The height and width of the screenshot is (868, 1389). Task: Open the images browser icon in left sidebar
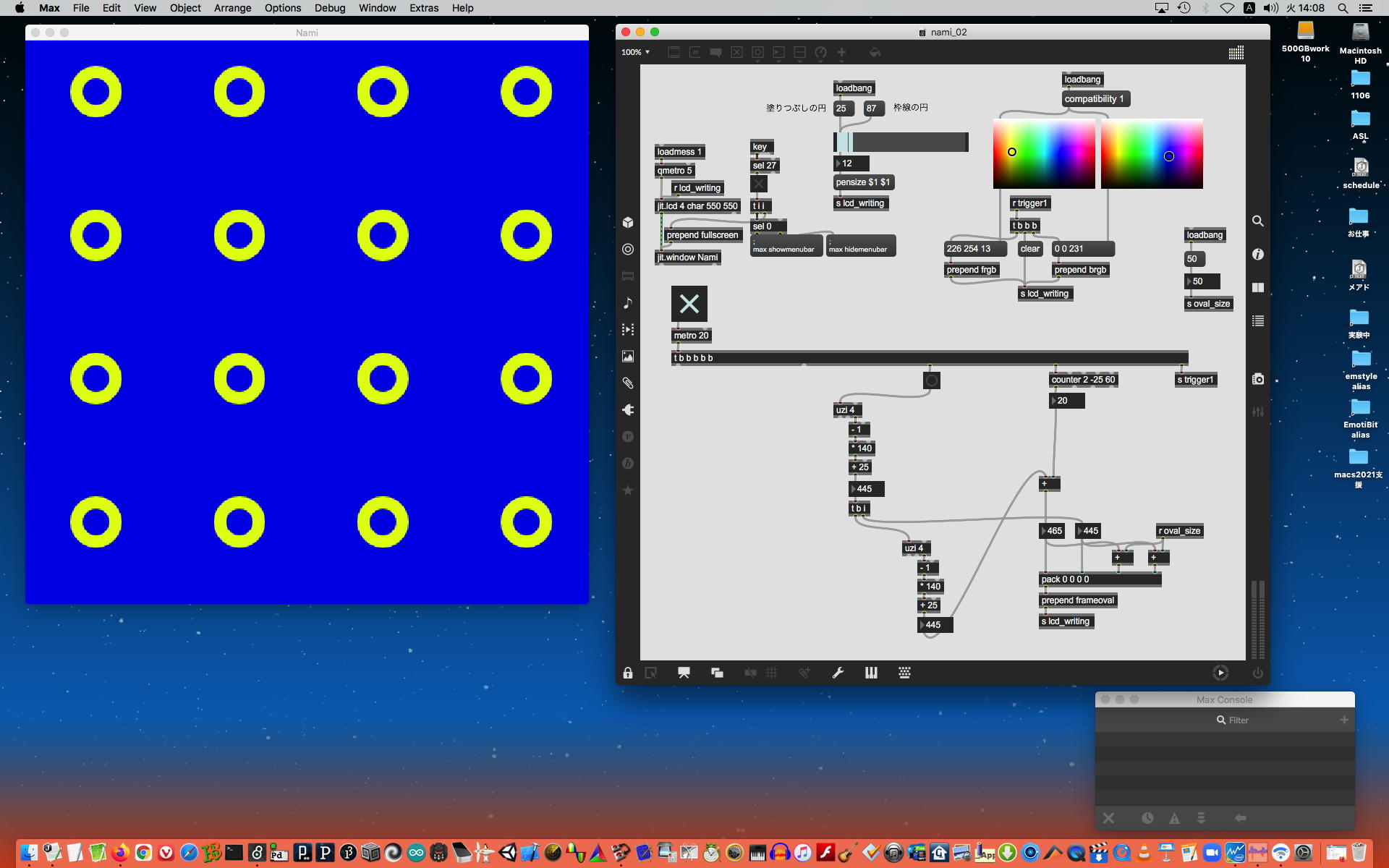click(627, 357)
